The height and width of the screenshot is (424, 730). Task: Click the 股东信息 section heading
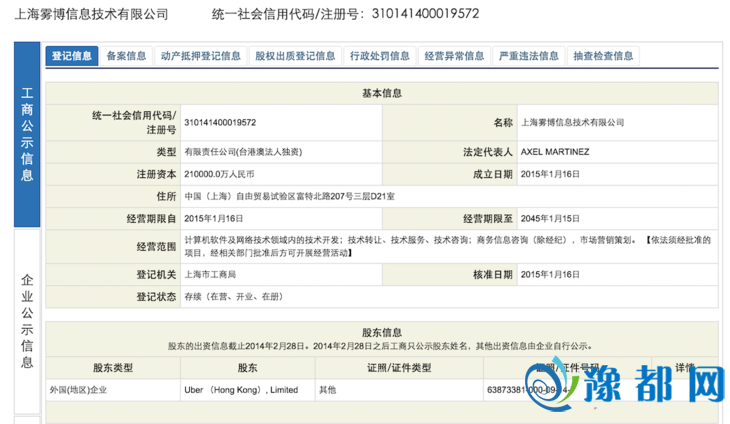point(381,331)
